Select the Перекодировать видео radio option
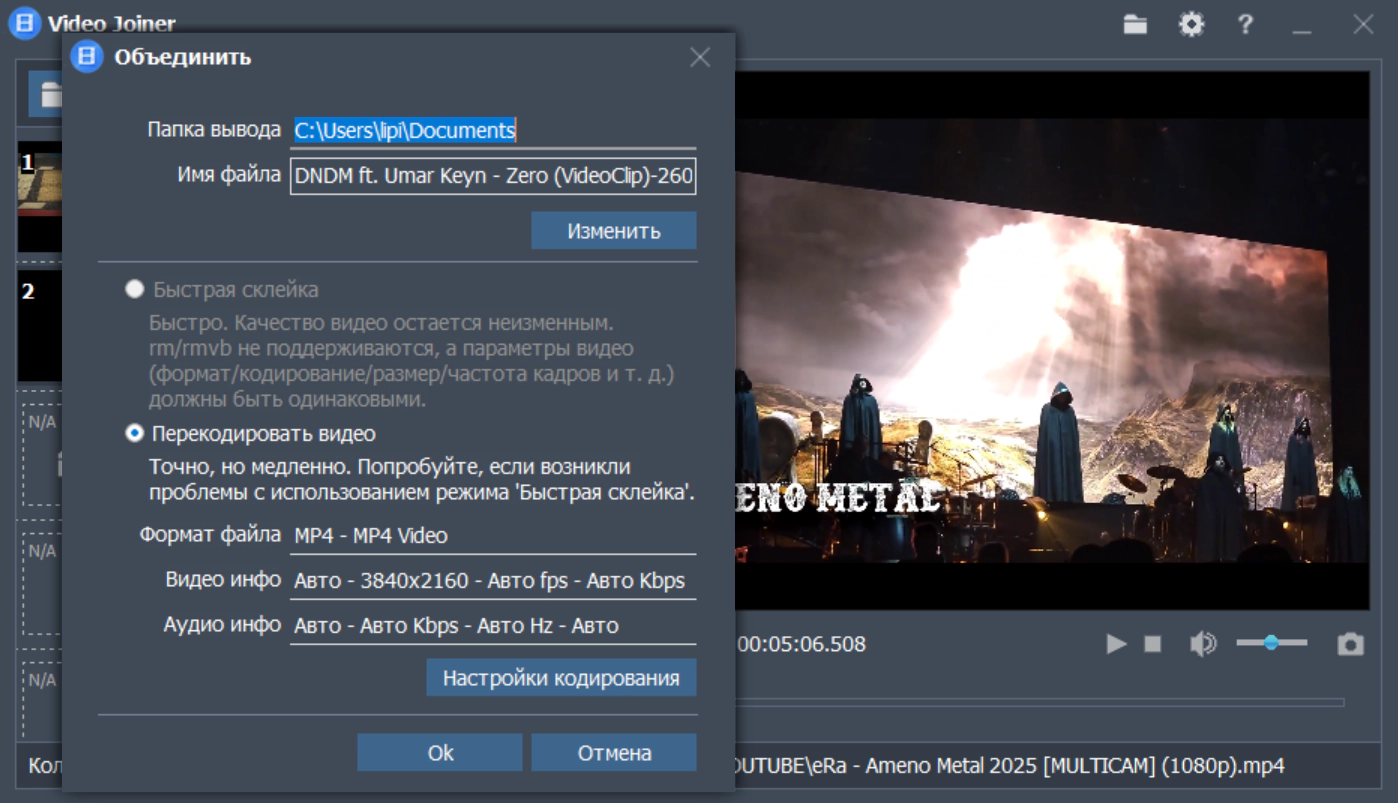Viewport: 1398px width, 803px height. 134,434
